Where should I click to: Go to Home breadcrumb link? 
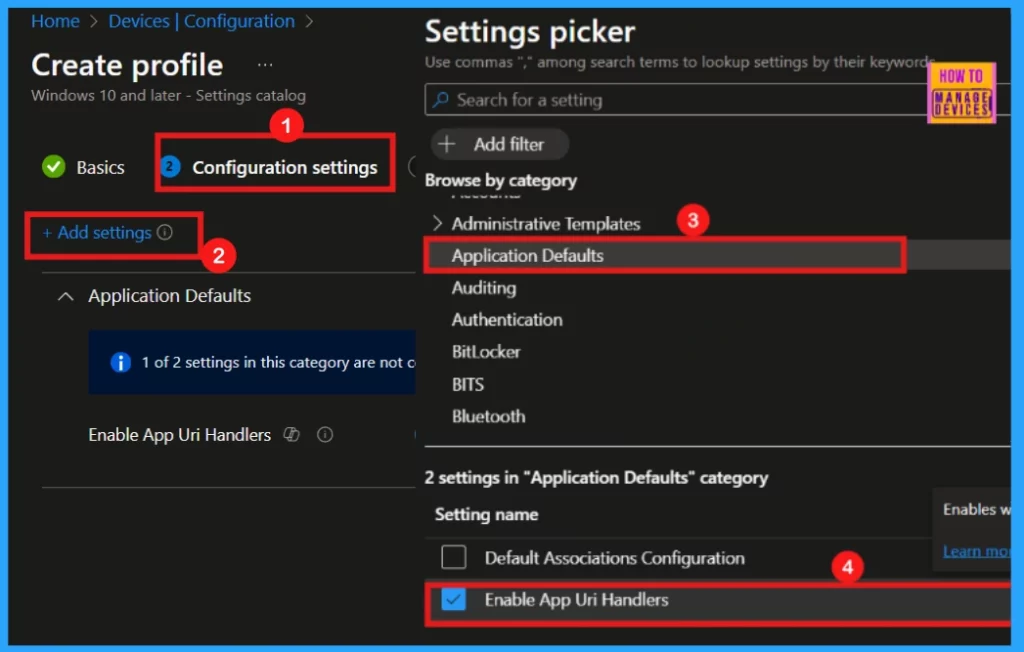coord(56,21)
